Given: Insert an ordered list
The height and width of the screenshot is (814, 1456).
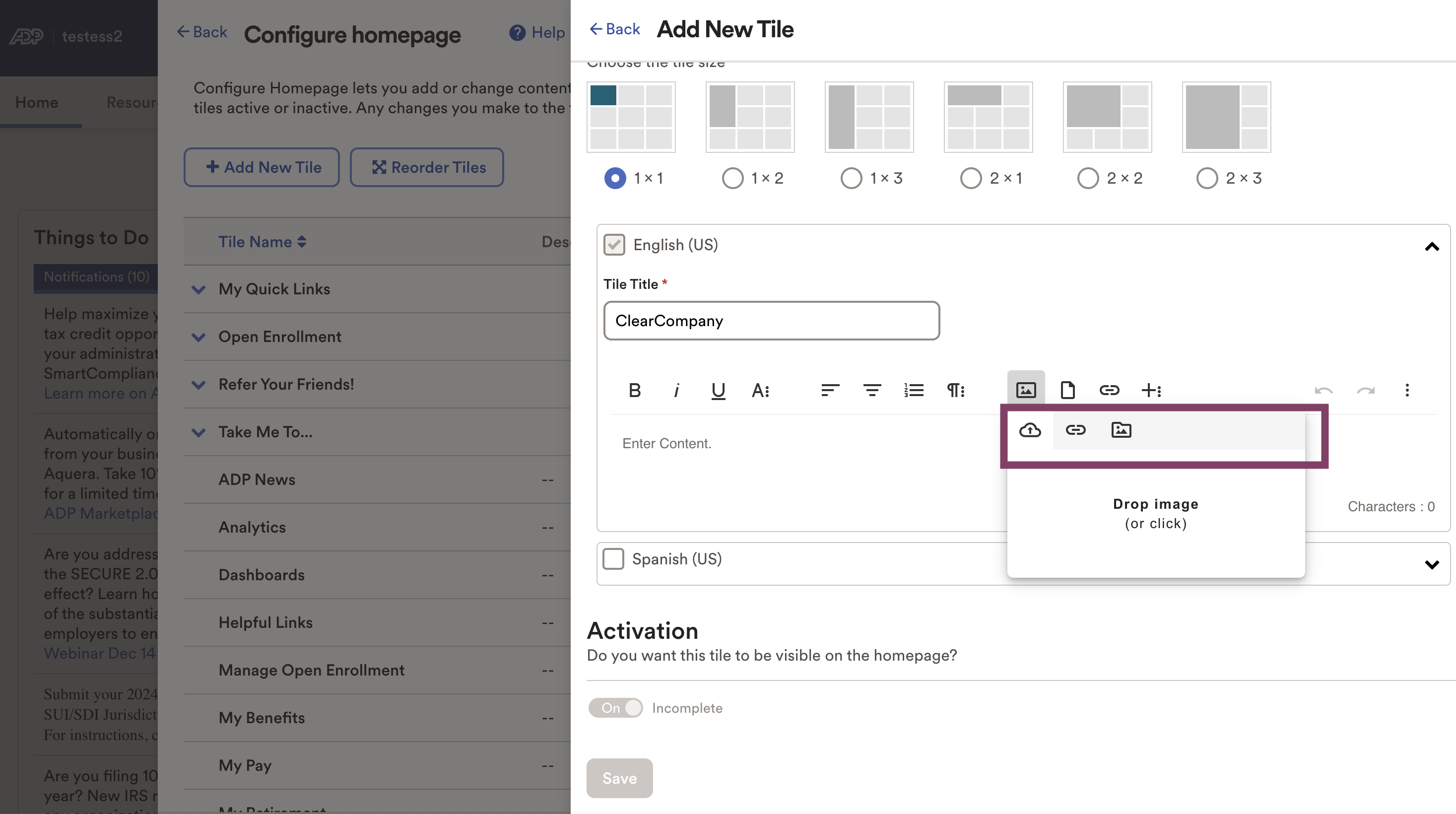Looking at the screenshot, I should 914,390.
